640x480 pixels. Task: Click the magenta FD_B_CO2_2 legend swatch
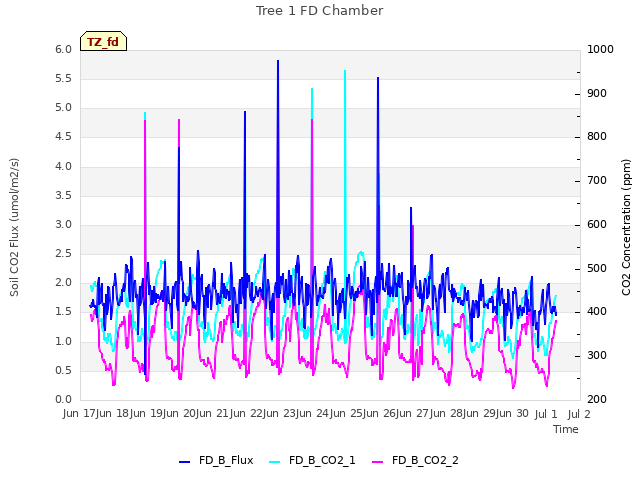tap(378, 461)
